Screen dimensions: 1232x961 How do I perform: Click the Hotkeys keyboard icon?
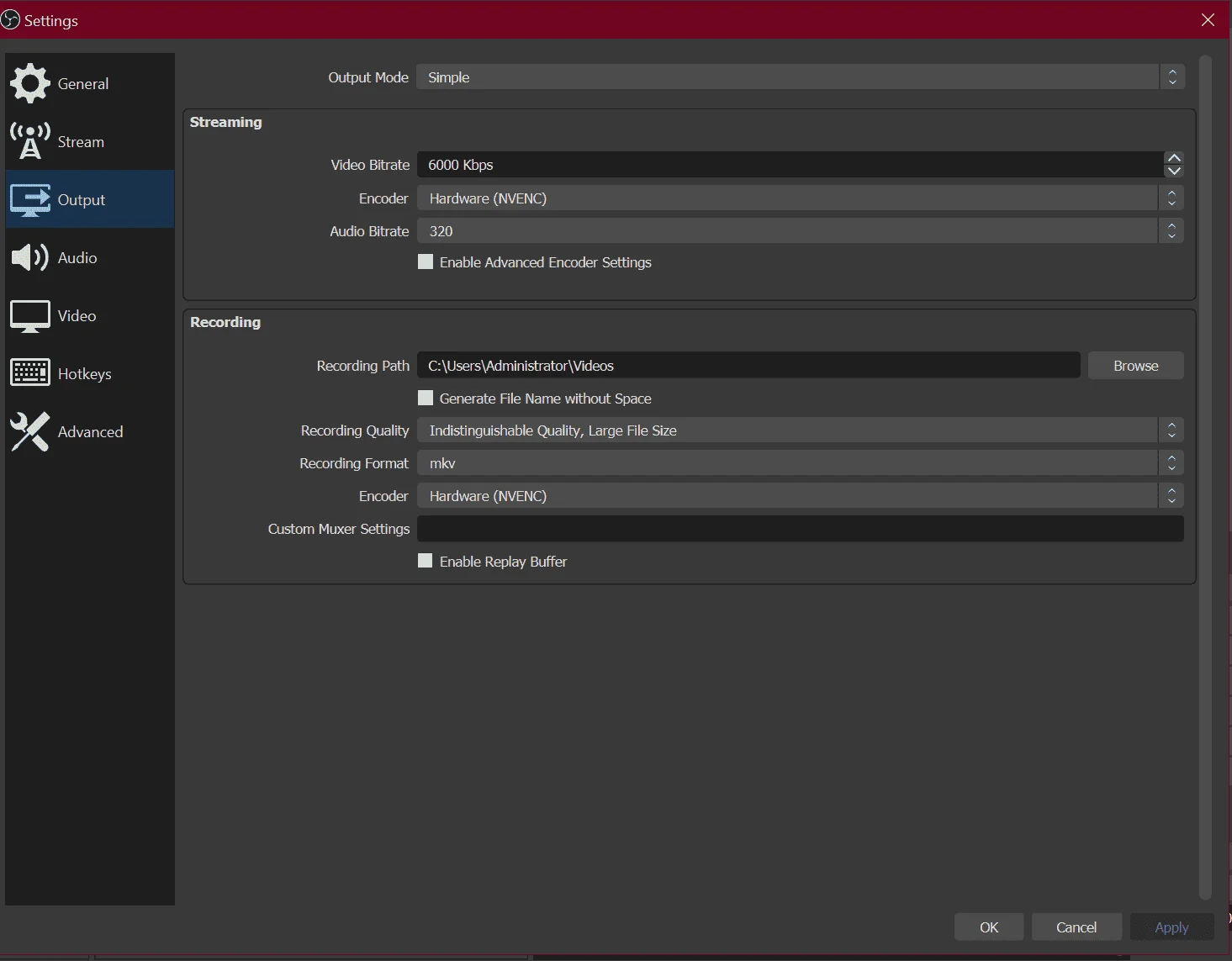pyautogui.click(x=30, y=373)
